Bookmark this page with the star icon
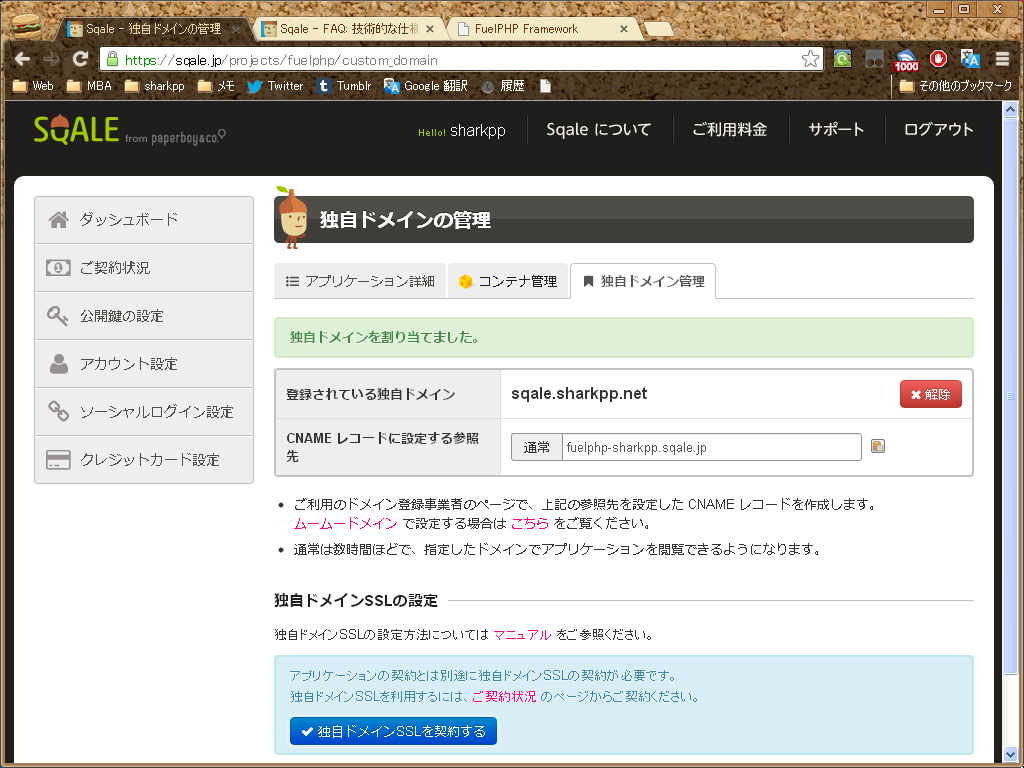1024x768 pixels. (810, 59)
